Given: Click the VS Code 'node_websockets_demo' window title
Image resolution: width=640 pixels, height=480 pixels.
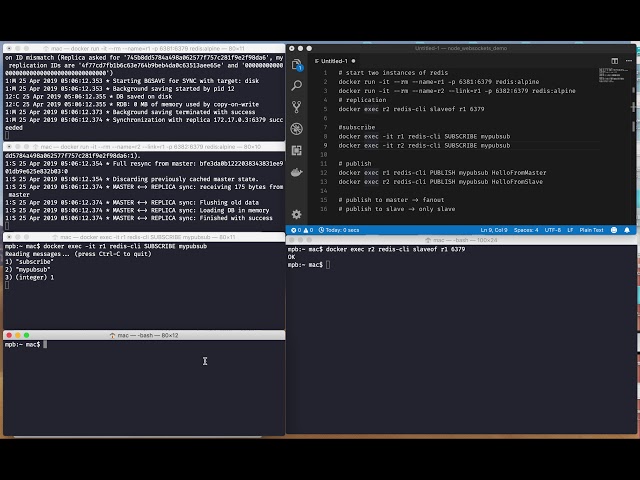Looking at the screenshot, I should click(461, 48).
